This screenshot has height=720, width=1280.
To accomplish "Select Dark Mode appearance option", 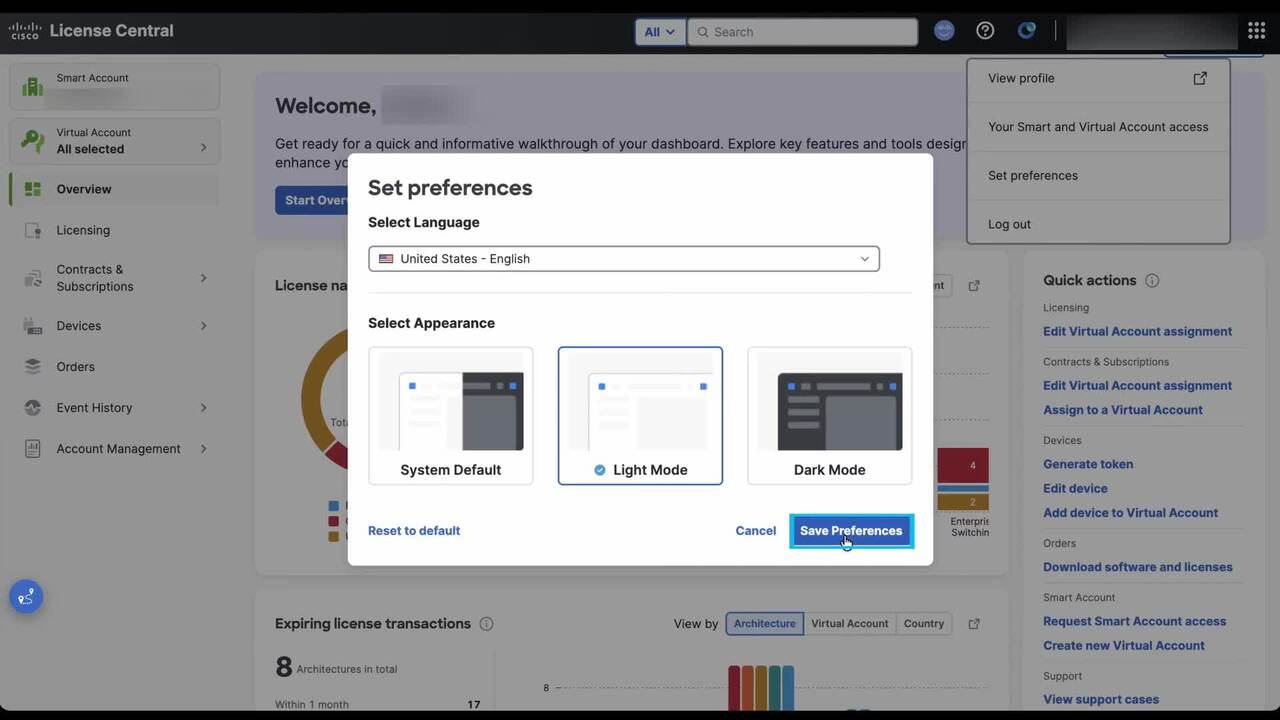I will [829, 416].
